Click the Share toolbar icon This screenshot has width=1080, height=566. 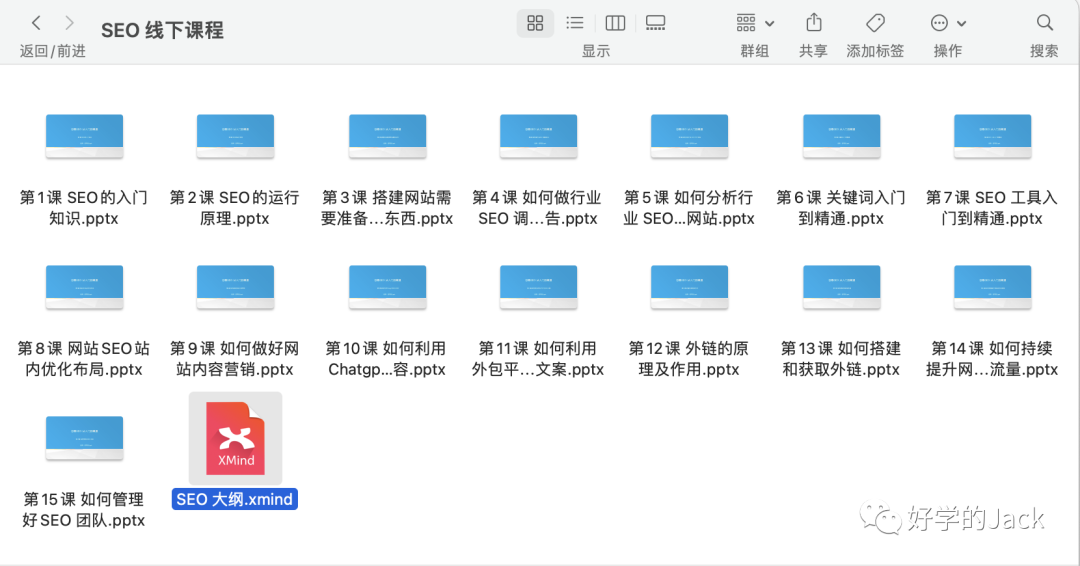click(x=813, y=23)
